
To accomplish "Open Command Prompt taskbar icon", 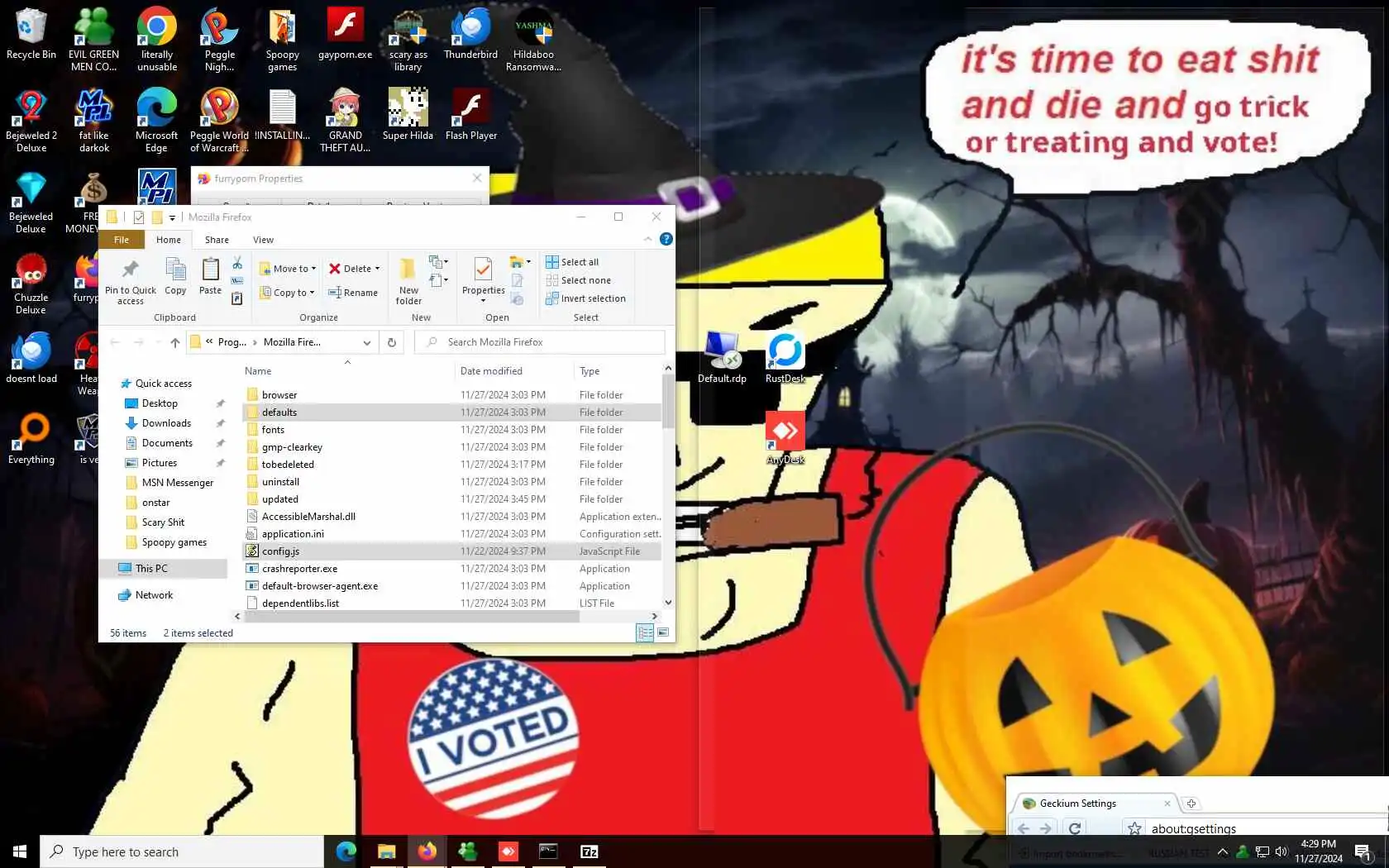I will (x=548, y=851).
